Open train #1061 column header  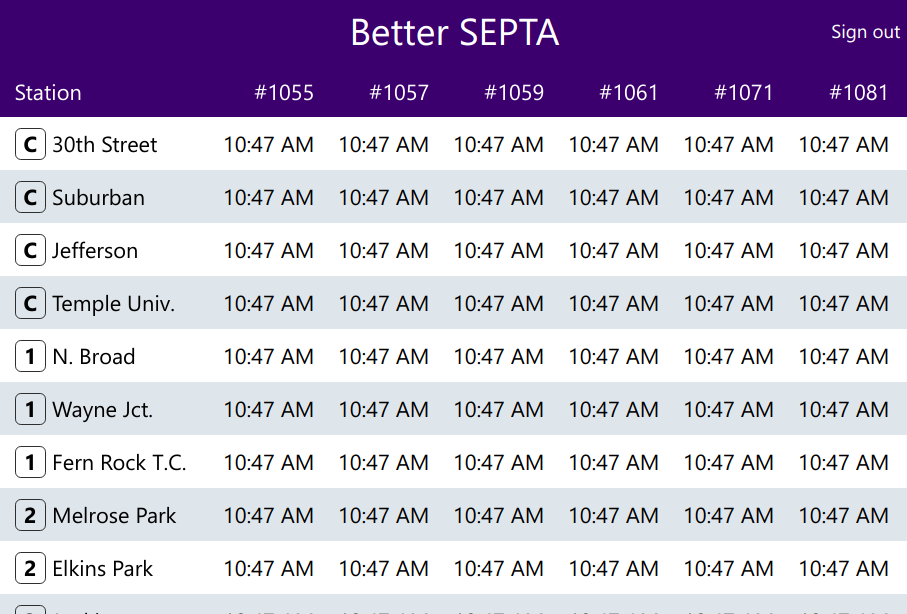click(629, 93)
